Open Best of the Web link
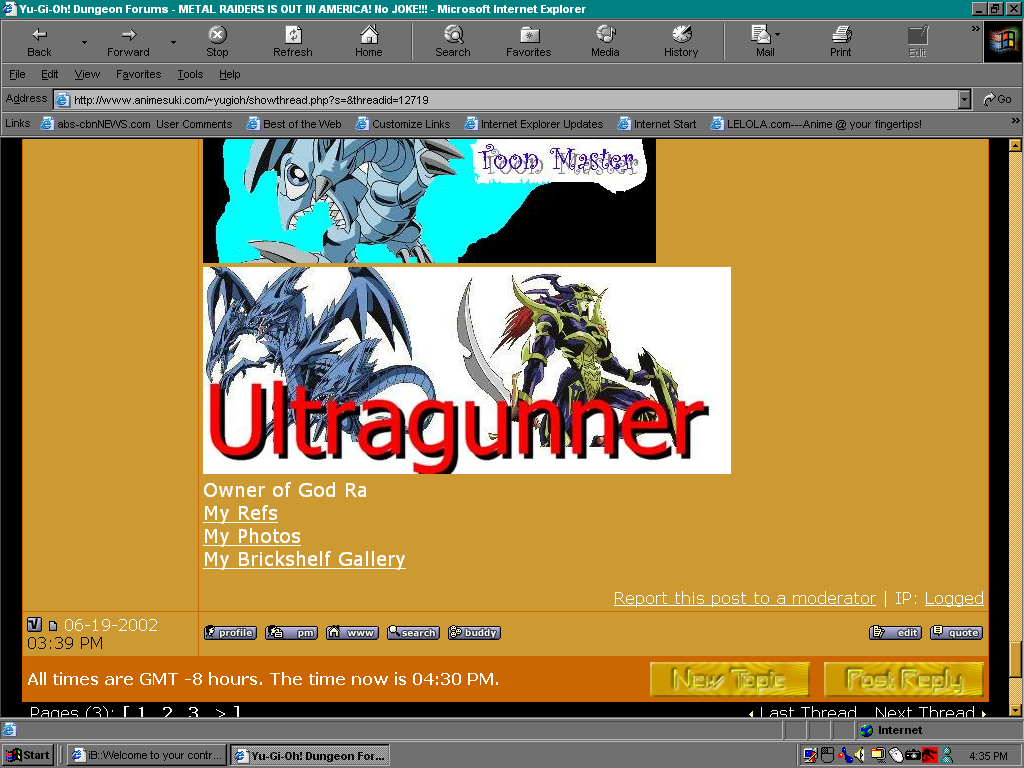1024x768 pixels. [x=294, y=124]
